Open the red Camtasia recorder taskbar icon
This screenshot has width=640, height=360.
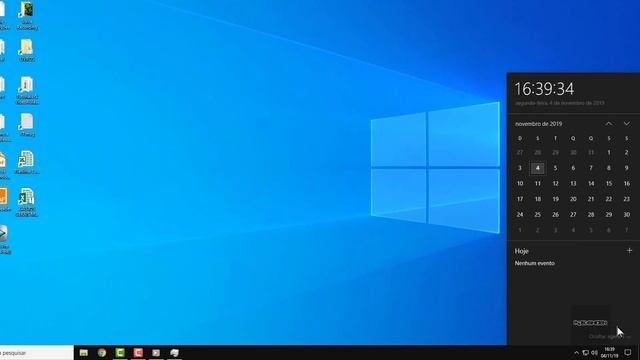pos(138,353)
